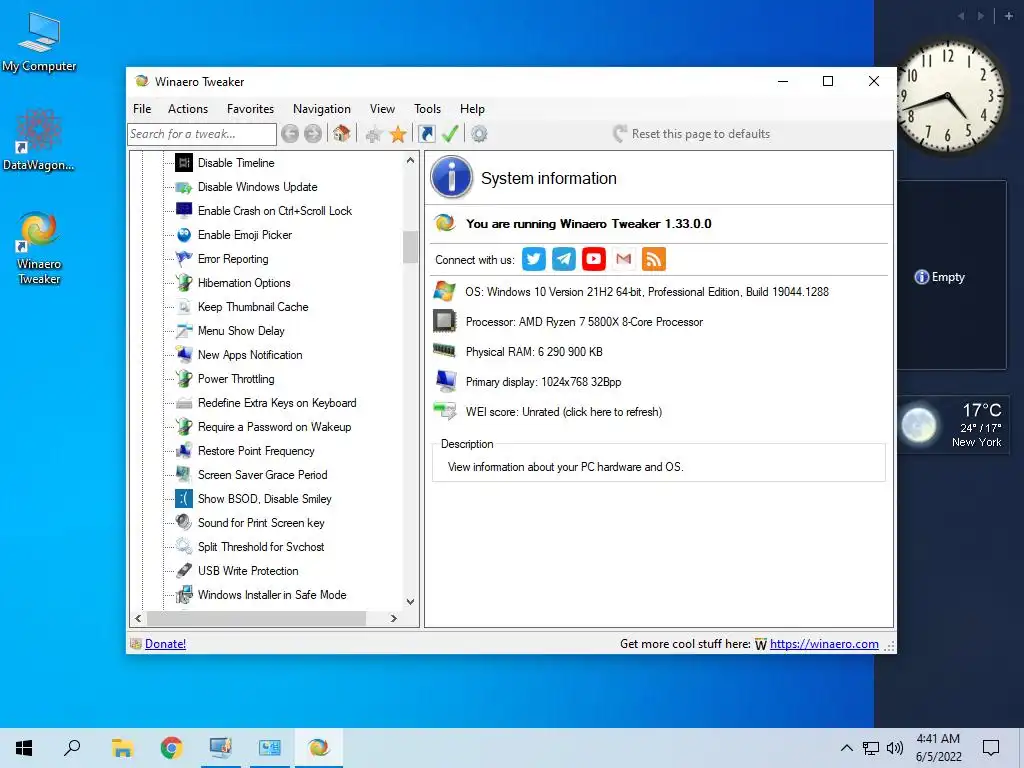Click the USB Write Protection drive icon
1024x768 pixels.
coord(184,571)
